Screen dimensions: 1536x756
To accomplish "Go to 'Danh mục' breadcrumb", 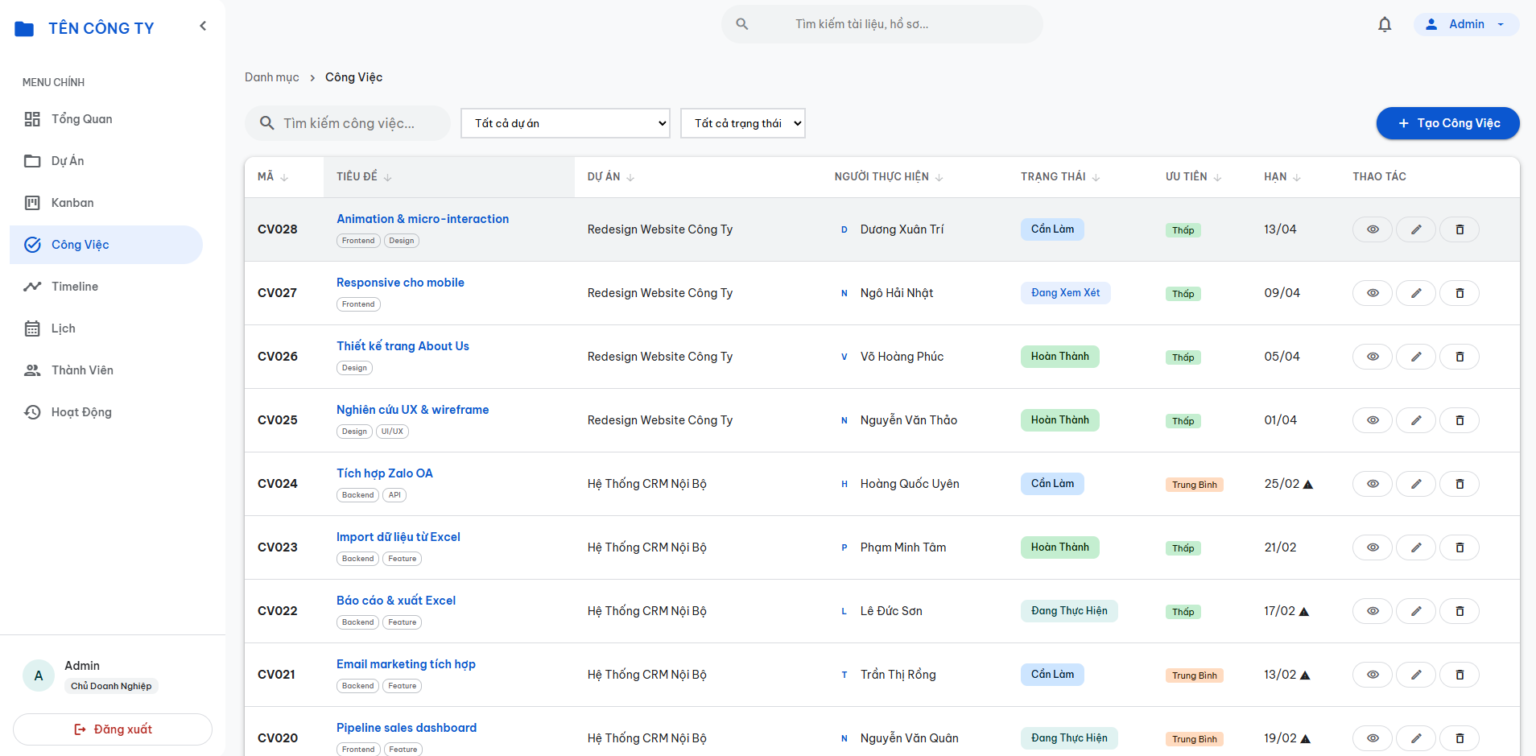I will click(272, 77).
